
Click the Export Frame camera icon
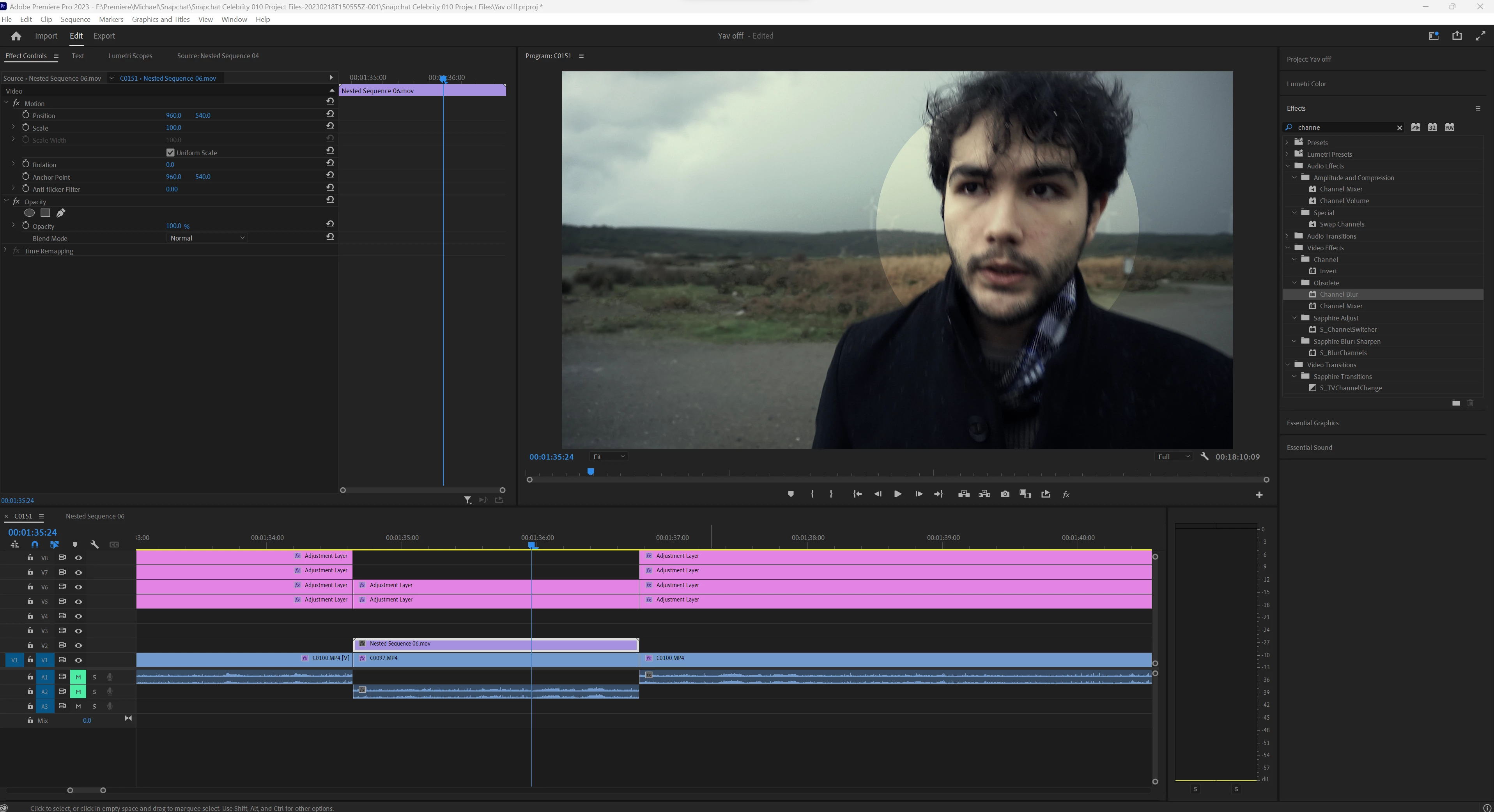click(1004, 494)
